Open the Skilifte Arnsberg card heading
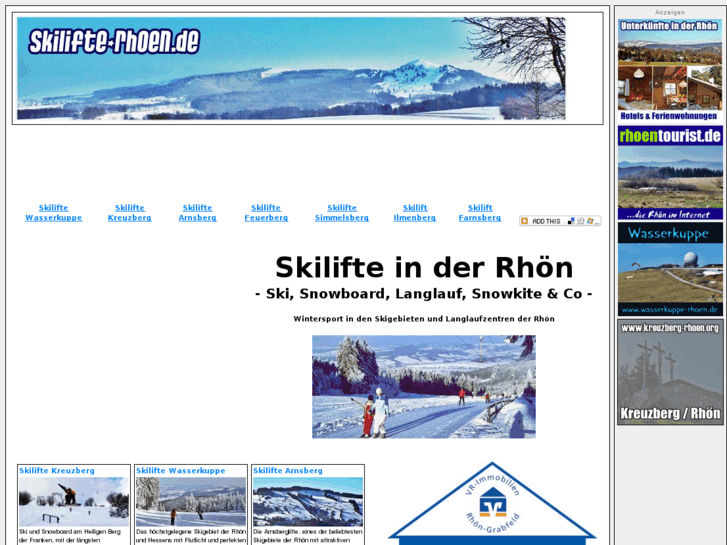The width and height of the screenshot is (727, 545). click(x=287, y=470)
